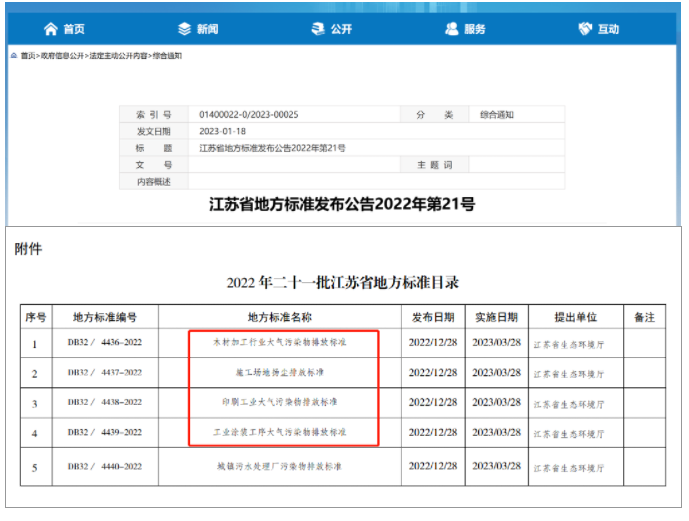The image size is (689, 521).
Task: Click the 发文日期 label cell
Action: (x=154, y=131)
